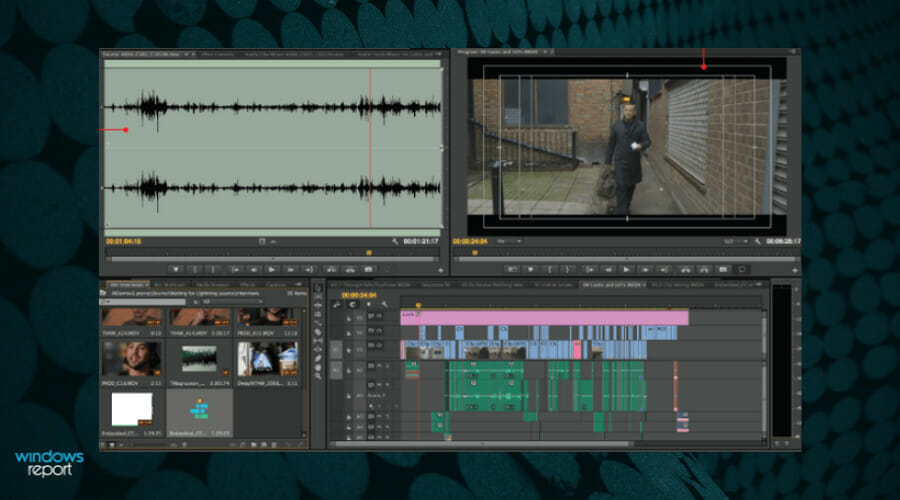Click New Bin icon in Project panel

pos(253,444)
